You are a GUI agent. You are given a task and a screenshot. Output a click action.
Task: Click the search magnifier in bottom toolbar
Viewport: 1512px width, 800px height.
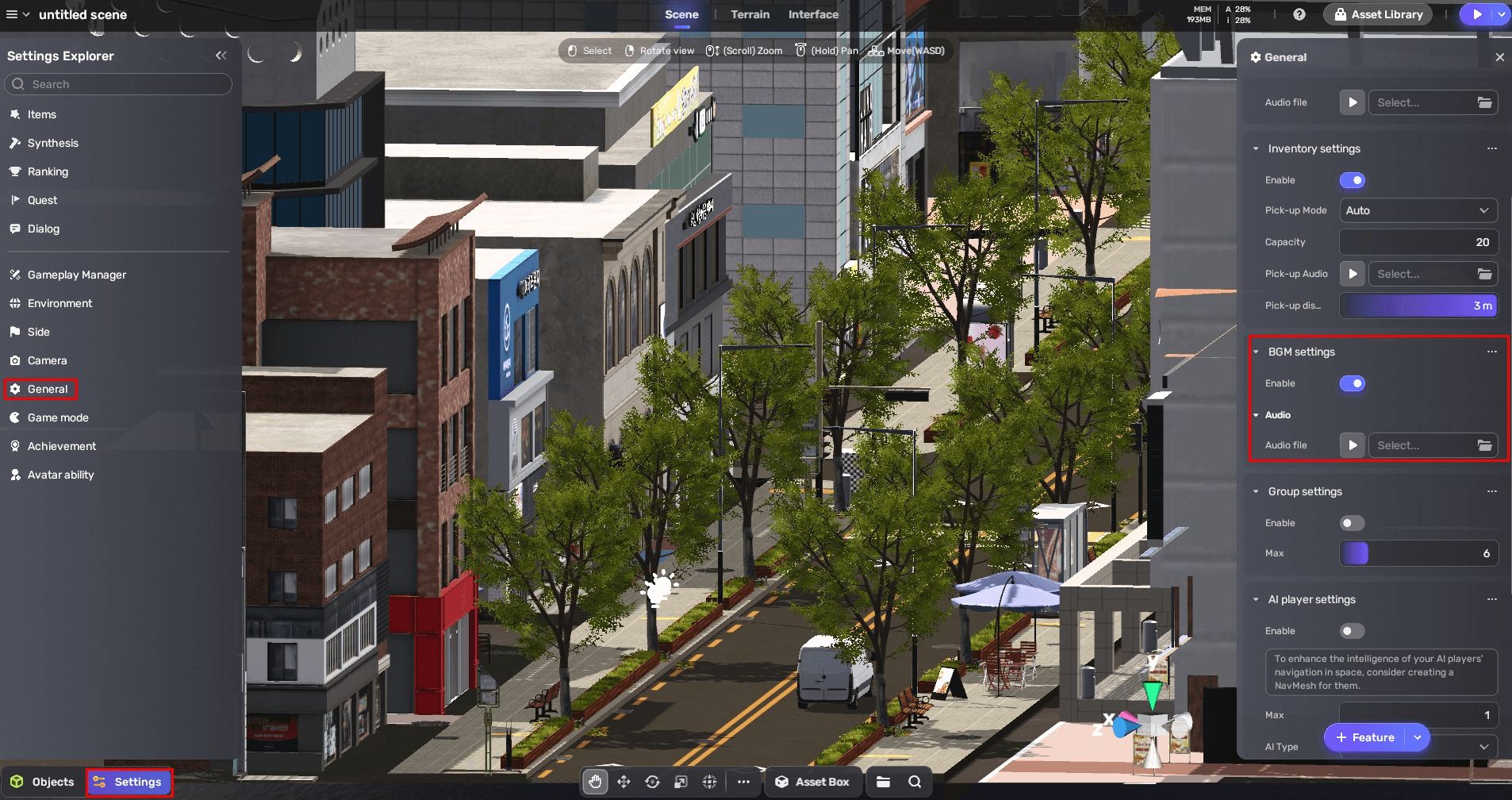pyautogui.click(x=915, y=782)
